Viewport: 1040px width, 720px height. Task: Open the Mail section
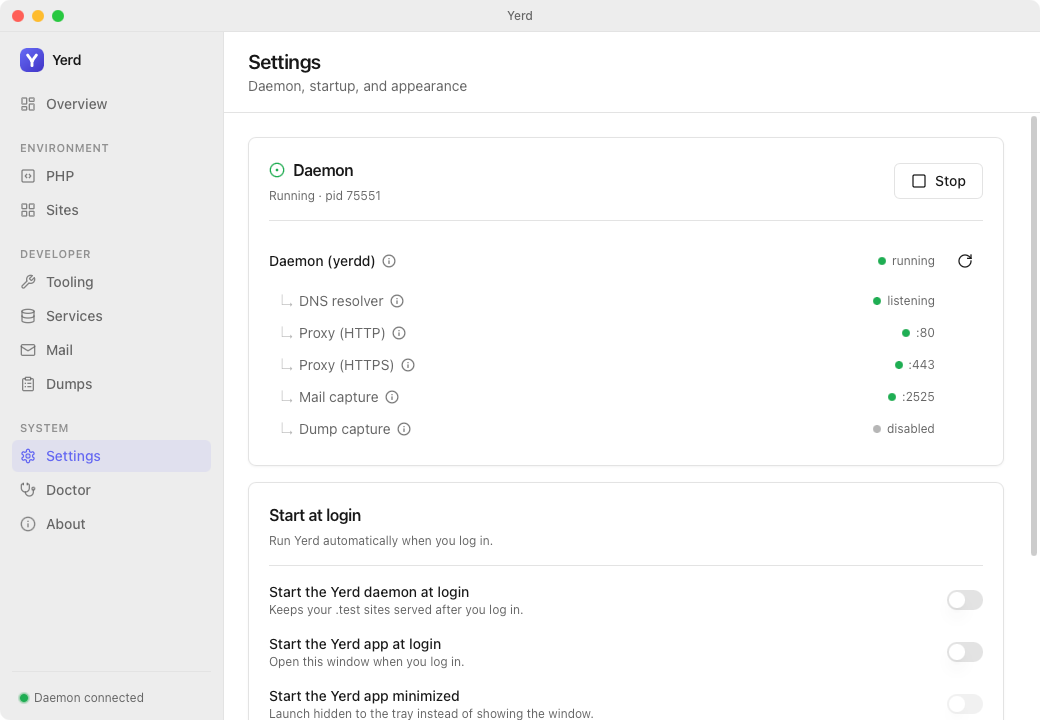[111, 350]
